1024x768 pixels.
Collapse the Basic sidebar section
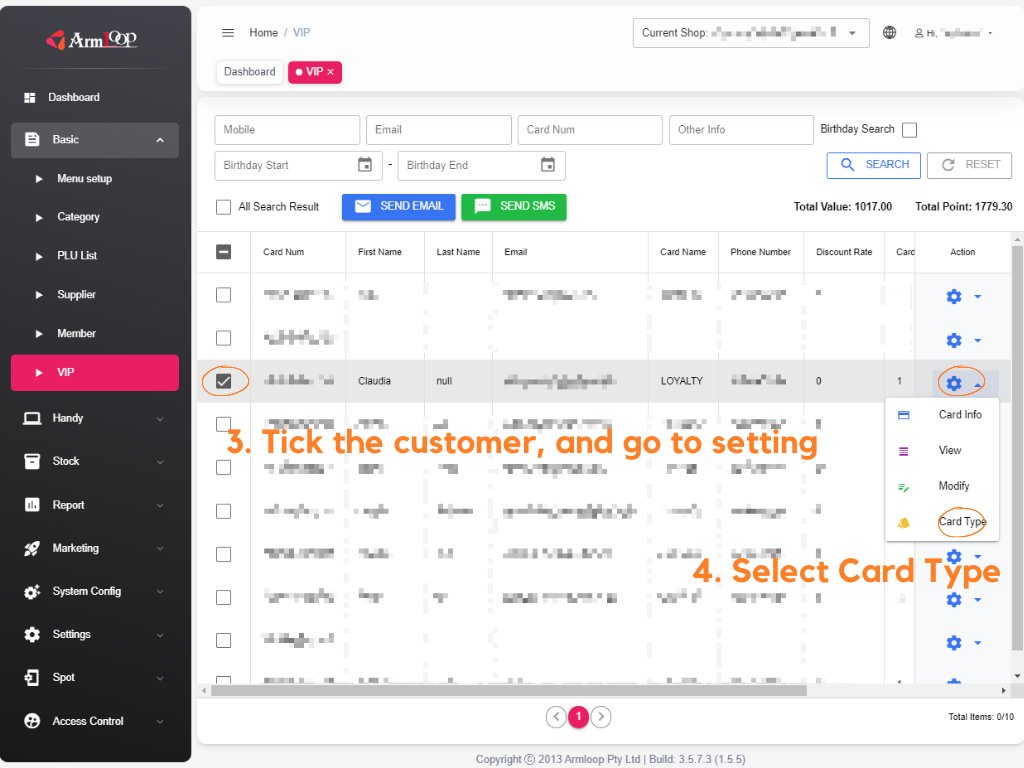pos(160,140)
